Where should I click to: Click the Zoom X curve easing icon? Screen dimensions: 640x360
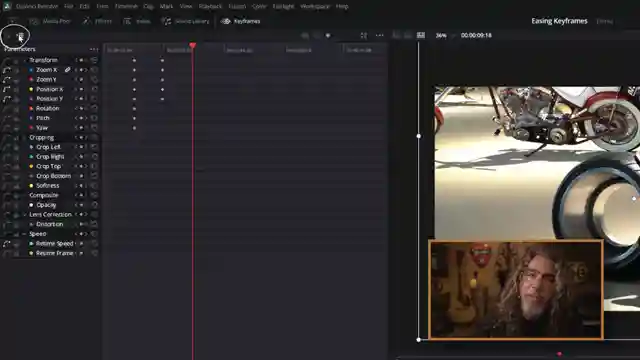(x=7, y=70)
